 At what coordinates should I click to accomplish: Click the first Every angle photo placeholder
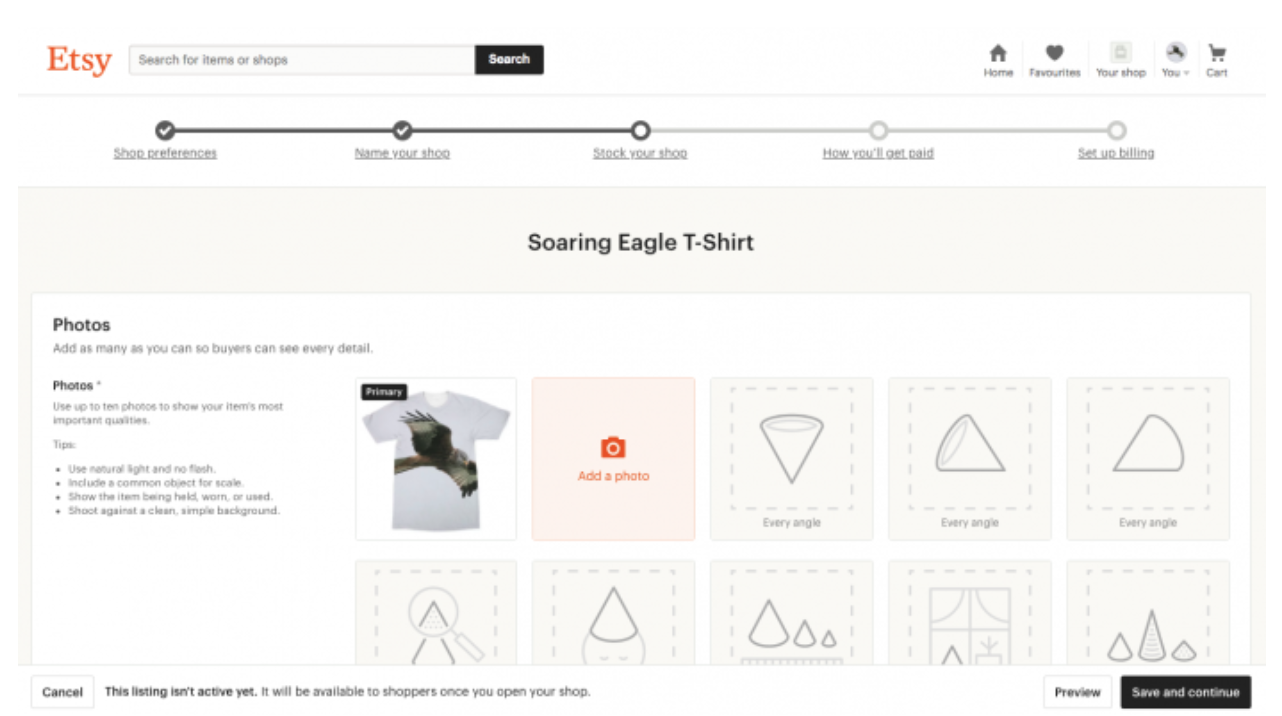pos(791,459)
